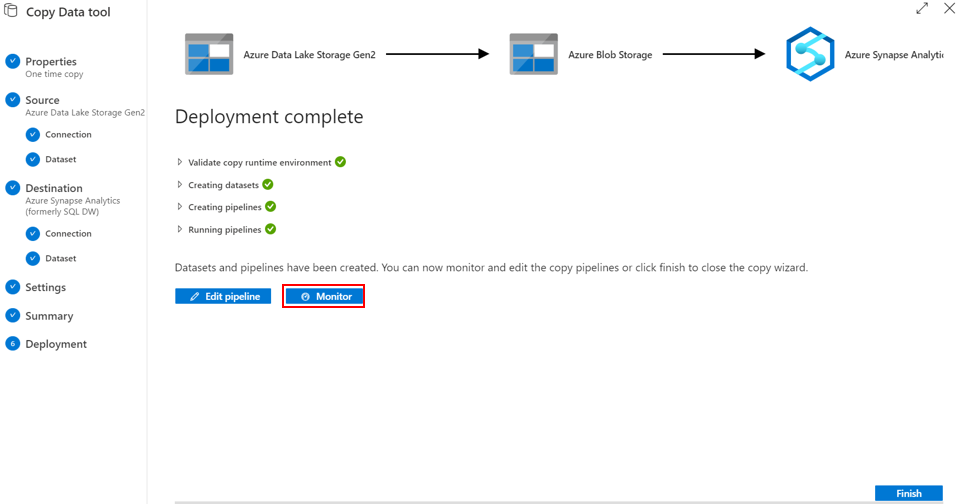This screenshot has width=960, height=504.
Task: Click the Azure Blob Storage icon
Action: (x=533, y=54)
